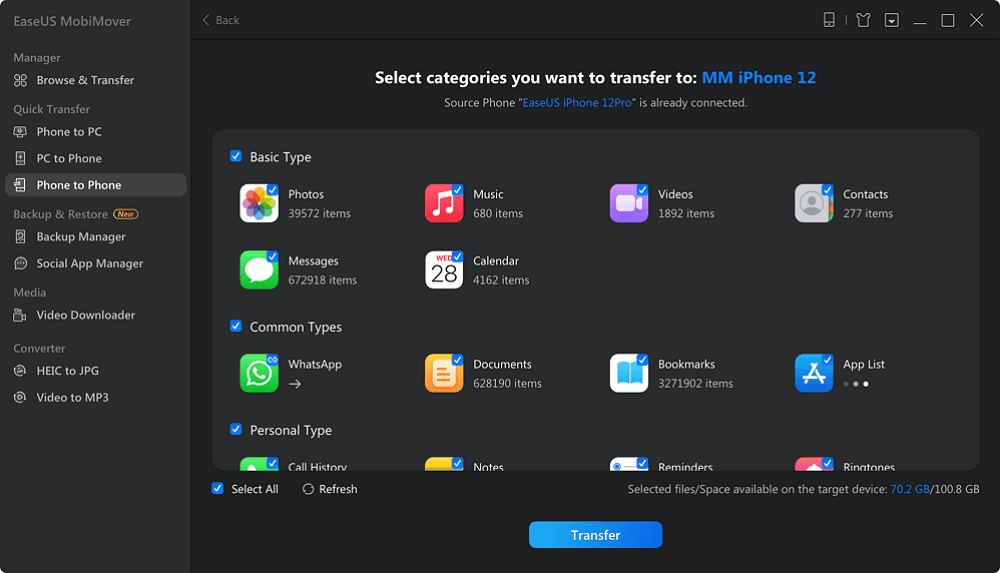The height and width of the screenshot is (573, 1000).
Task: Go Back to previous screen
Action: (x=221, y=20)
